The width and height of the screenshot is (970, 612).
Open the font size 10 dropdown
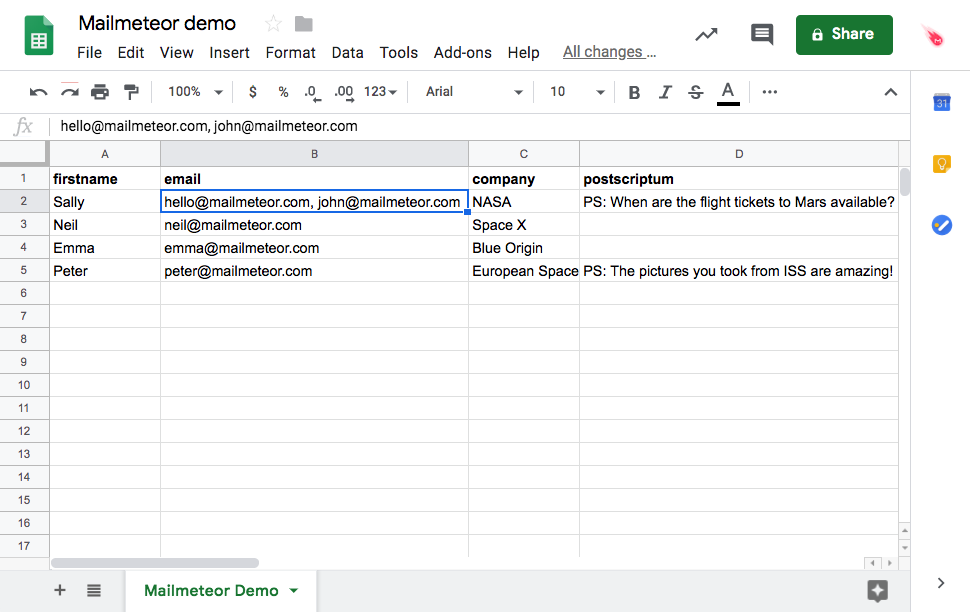(x=577, y=92)
